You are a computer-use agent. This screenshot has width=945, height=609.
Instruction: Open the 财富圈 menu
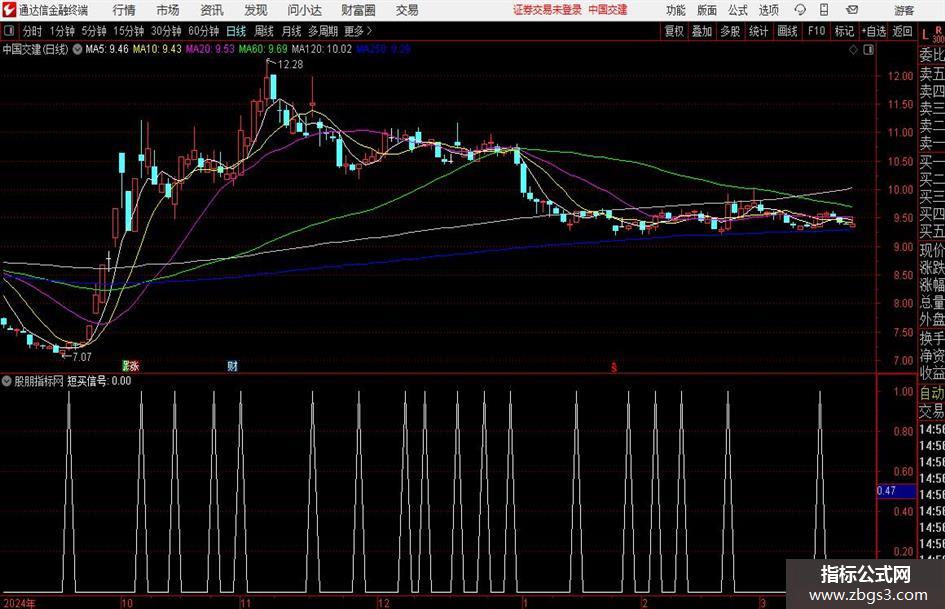[358, 10]
